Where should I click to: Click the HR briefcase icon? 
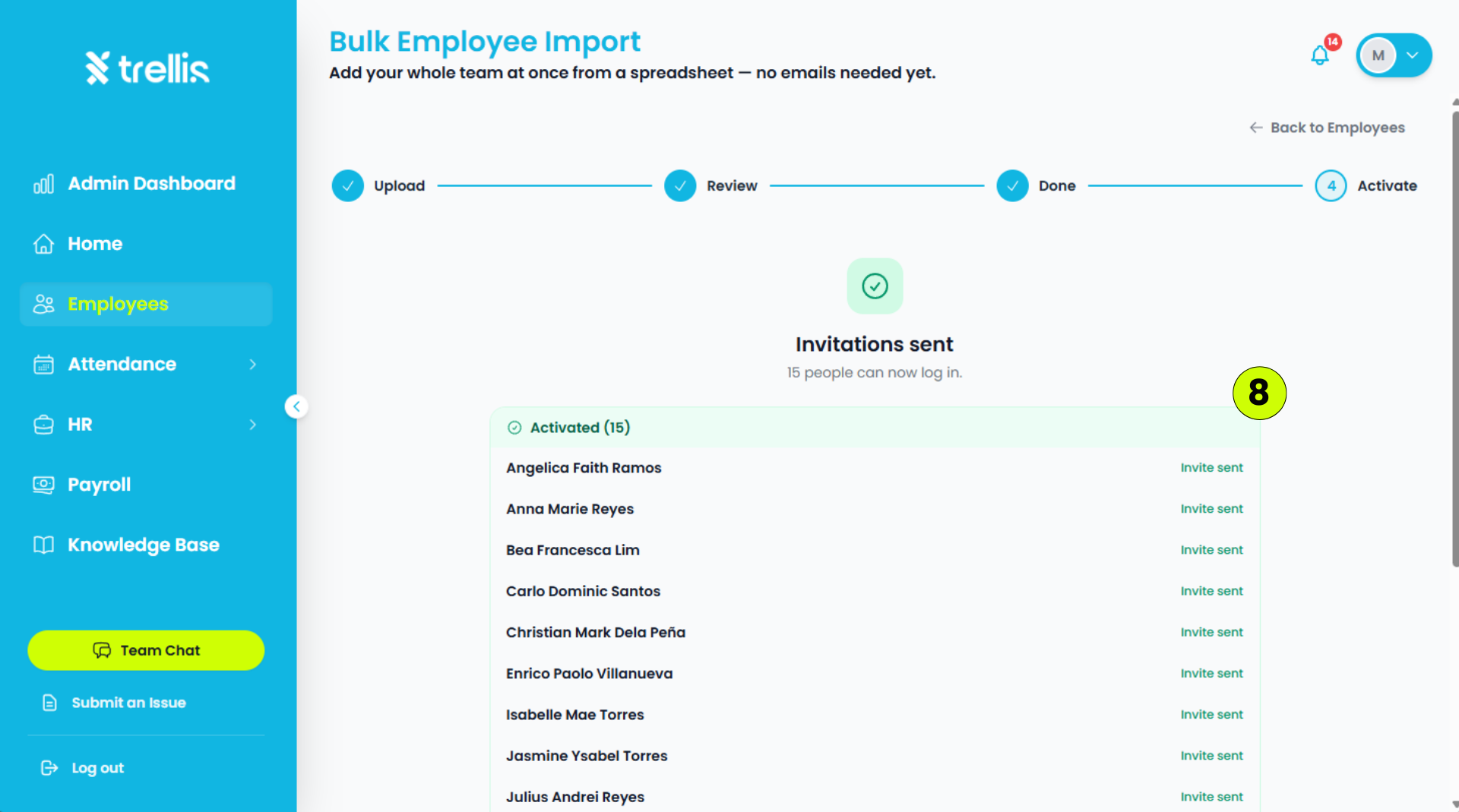point(43,425)
